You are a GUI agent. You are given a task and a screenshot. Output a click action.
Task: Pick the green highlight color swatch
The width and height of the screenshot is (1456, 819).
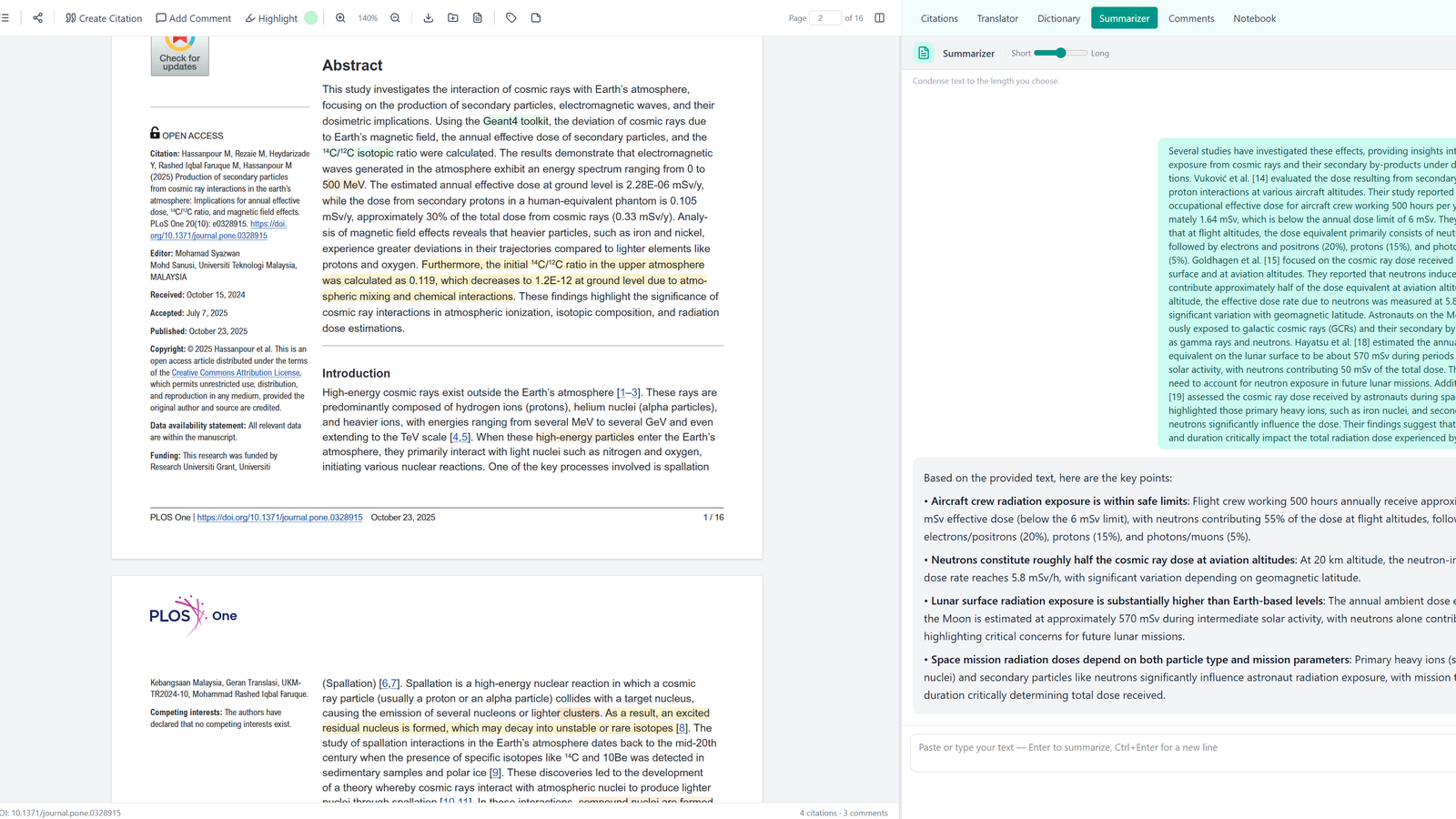pos(310,17)
